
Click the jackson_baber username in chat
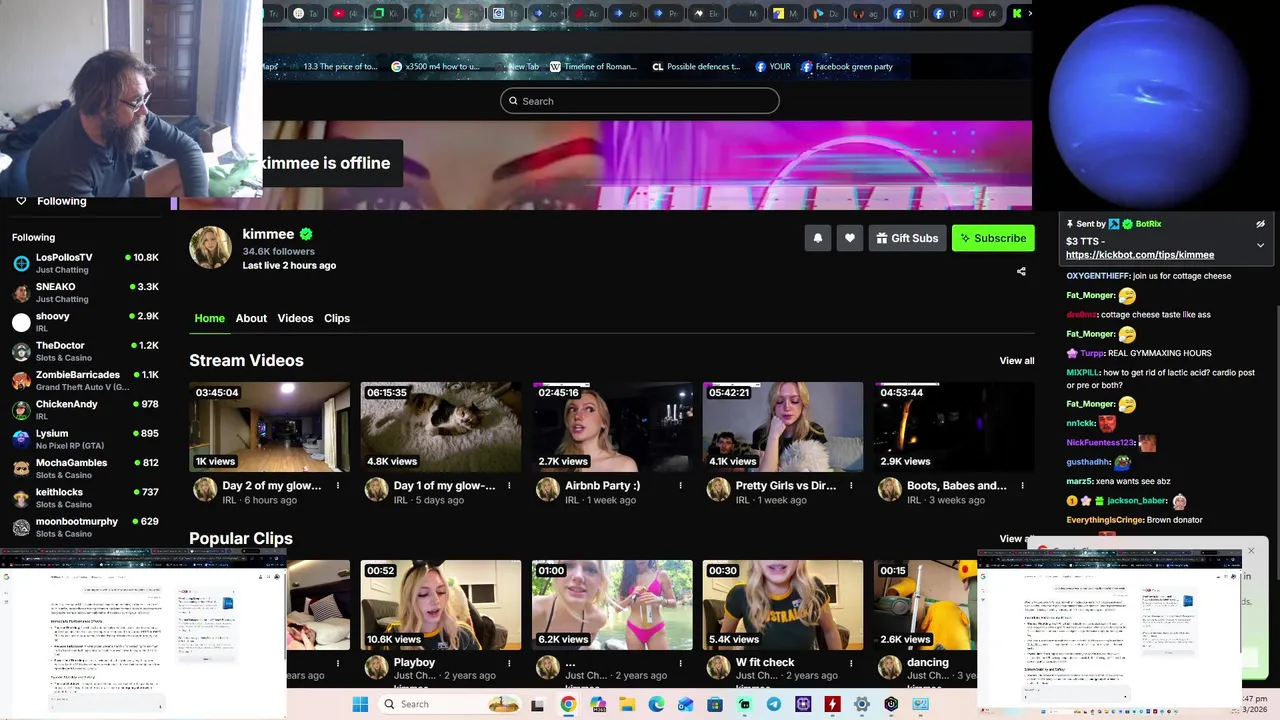click(1136, 500)
